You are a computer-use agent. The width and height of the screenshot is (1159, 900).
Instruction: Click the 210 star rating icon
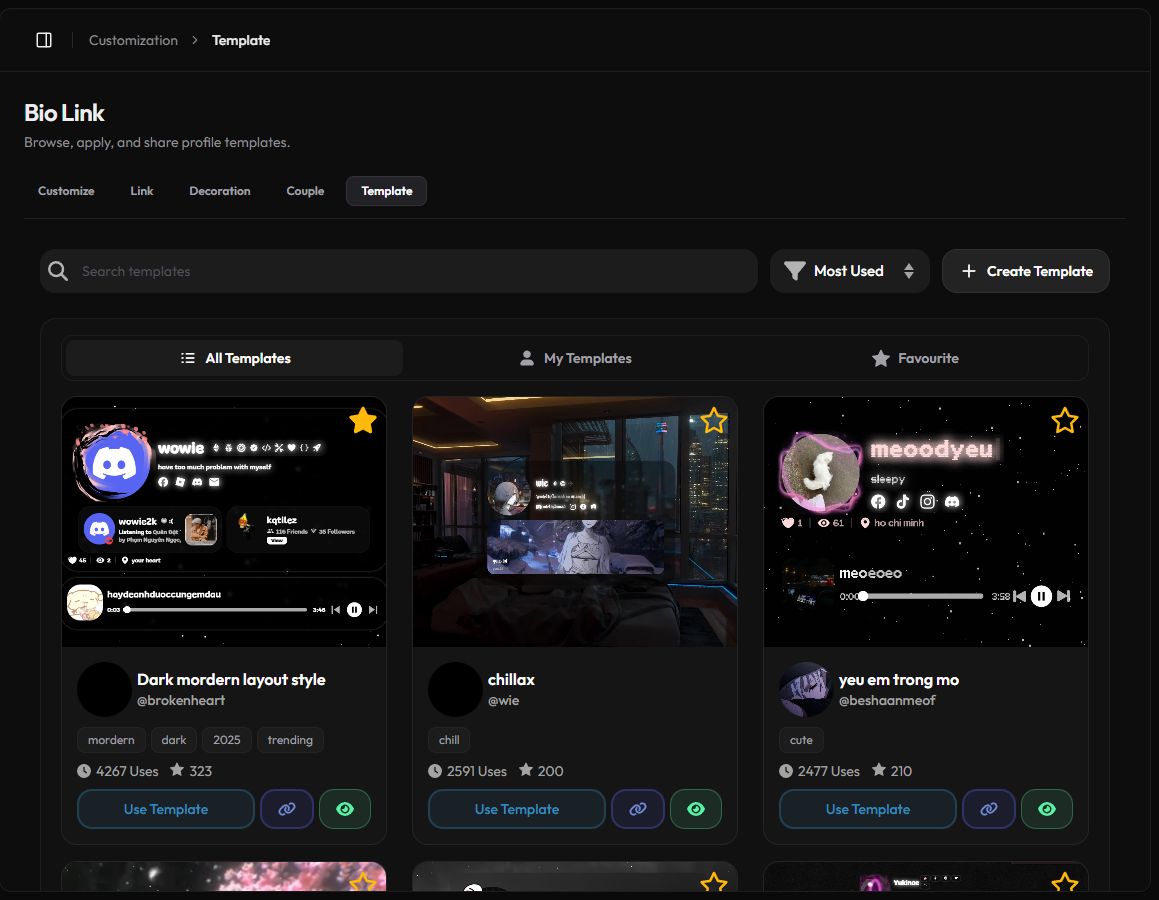(879, 770)
